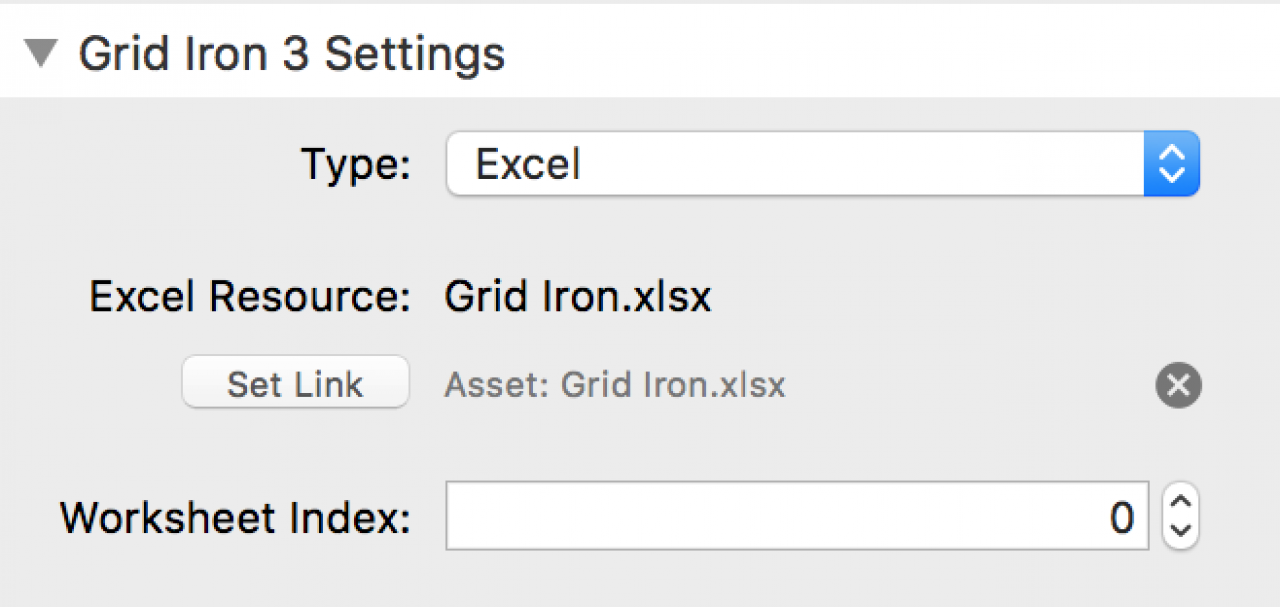Click the Worksheet Index: label

tap(236, 518)
